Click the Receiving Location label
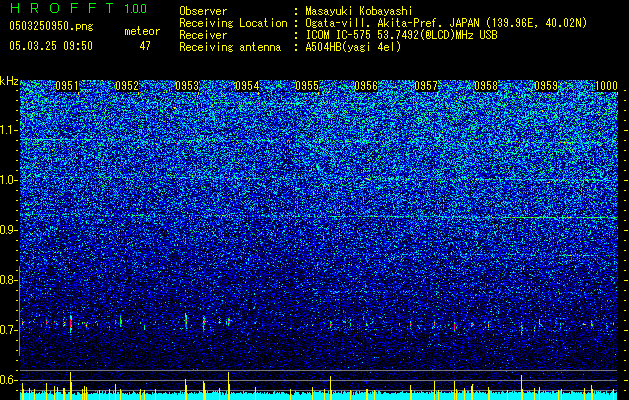629x400 pixels. point(233,23)
